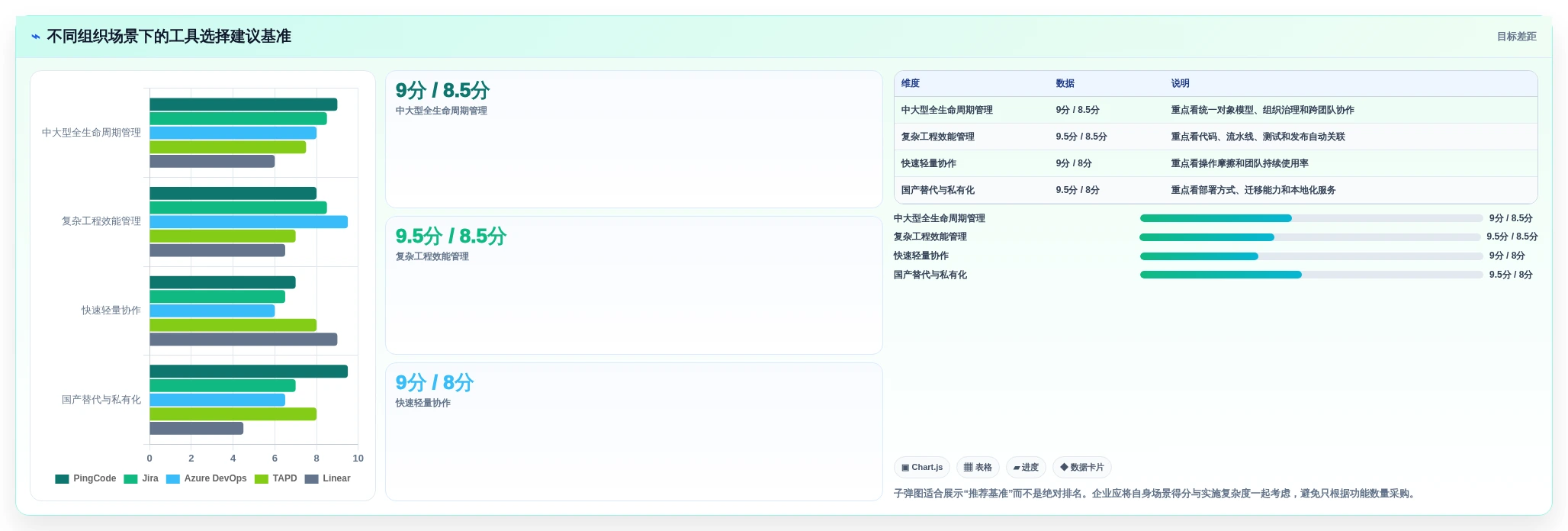Image resolution: width=1568 pixels, height=531 pixels.
Task: Click the chart axis label 复杂工程效能管理
Action: (x=101, y=221)
